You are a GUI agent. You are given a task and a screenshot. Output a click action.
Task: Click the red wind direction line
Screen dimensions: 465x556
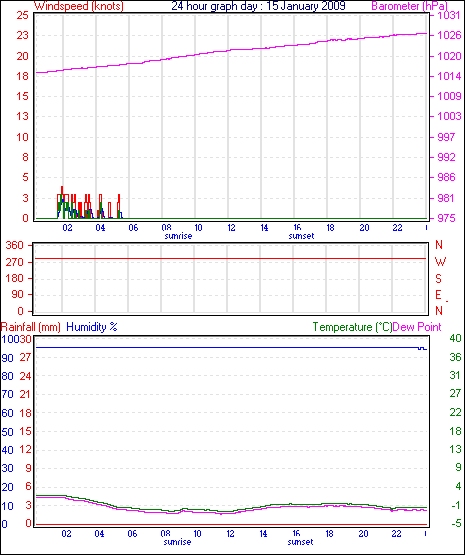[231, 258]
